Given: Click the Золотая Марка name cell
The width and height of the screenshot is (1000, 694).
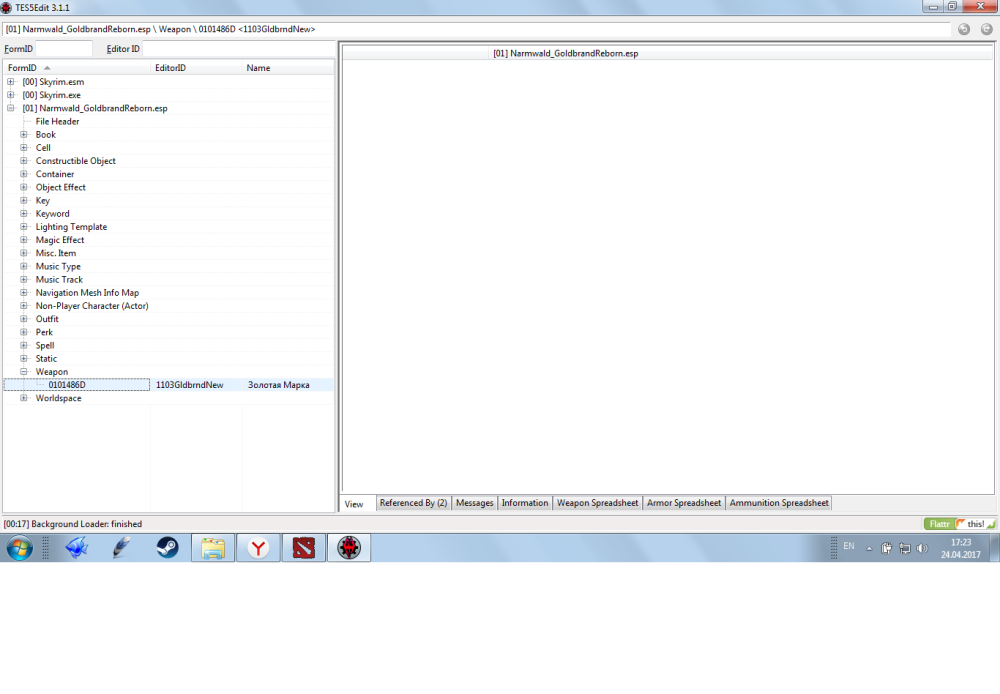Looking at the screenshot, I should 279,385.
